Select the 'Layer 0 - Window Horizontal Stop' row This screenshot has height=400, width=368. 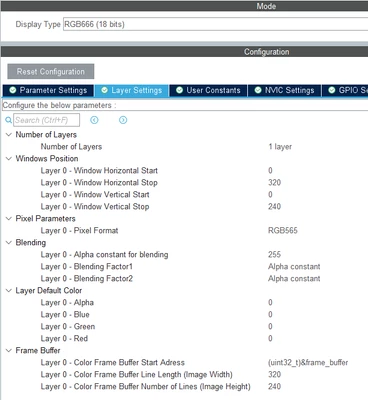coord(99,183)
